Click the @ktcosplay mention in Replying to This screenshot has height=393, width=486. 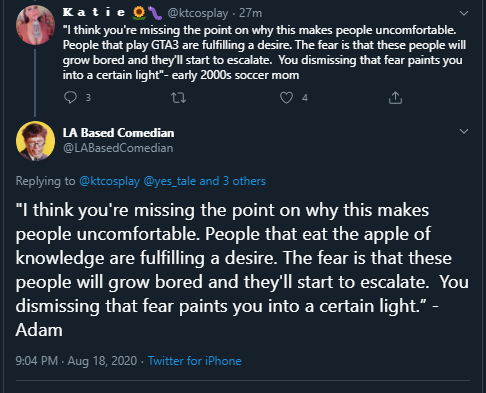click(109, 181)
